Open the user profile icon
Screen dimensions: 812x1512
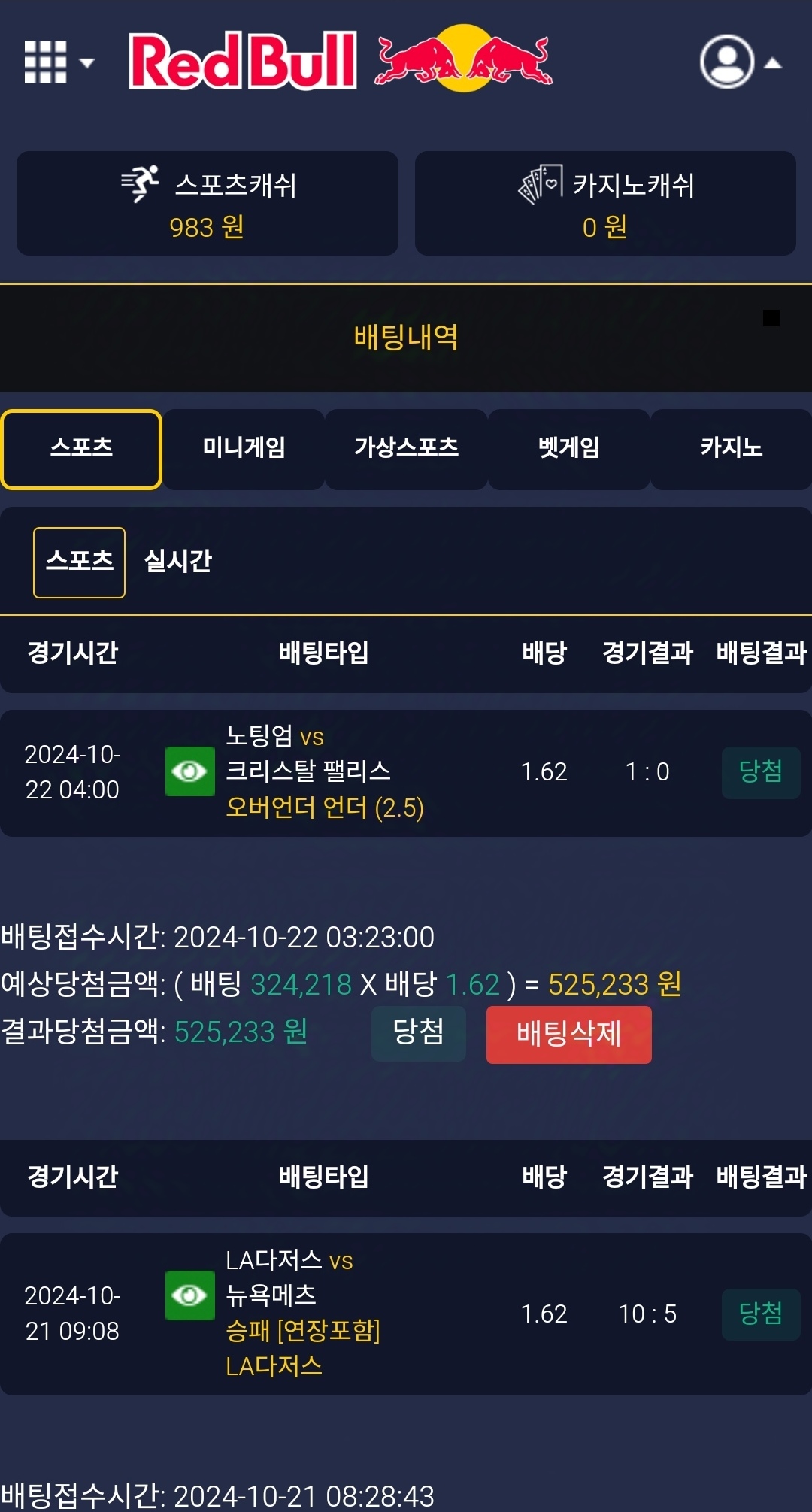point(726,62)
